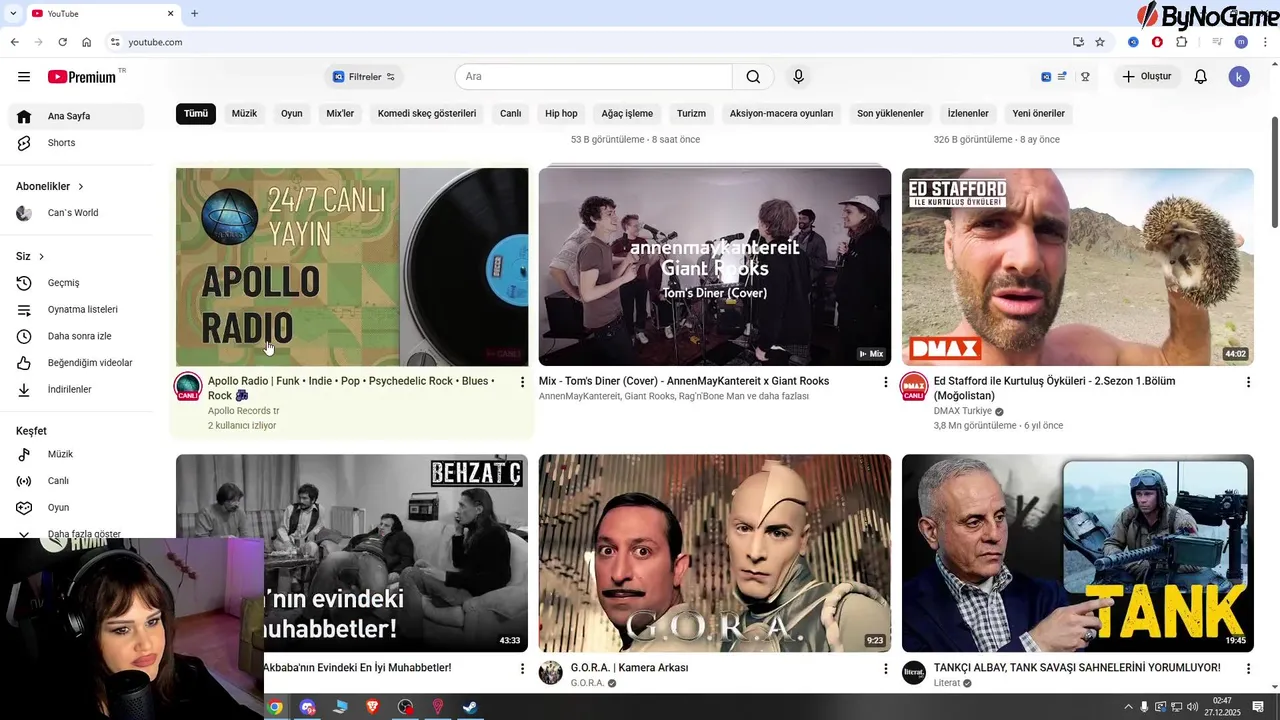Image resolution: width=1280 pixels, height=720 pixels.
Task: Click the taskbar volume icon
Action: 1192,707
